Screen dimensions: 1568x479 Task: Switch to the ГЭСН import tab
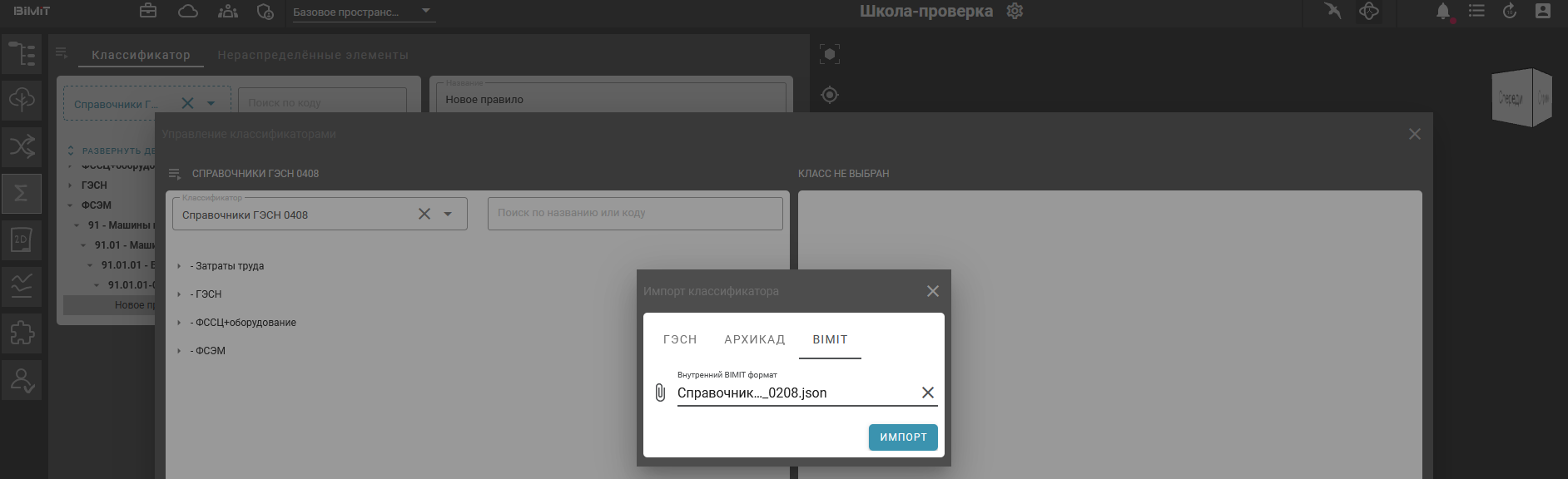coord(680,339)
